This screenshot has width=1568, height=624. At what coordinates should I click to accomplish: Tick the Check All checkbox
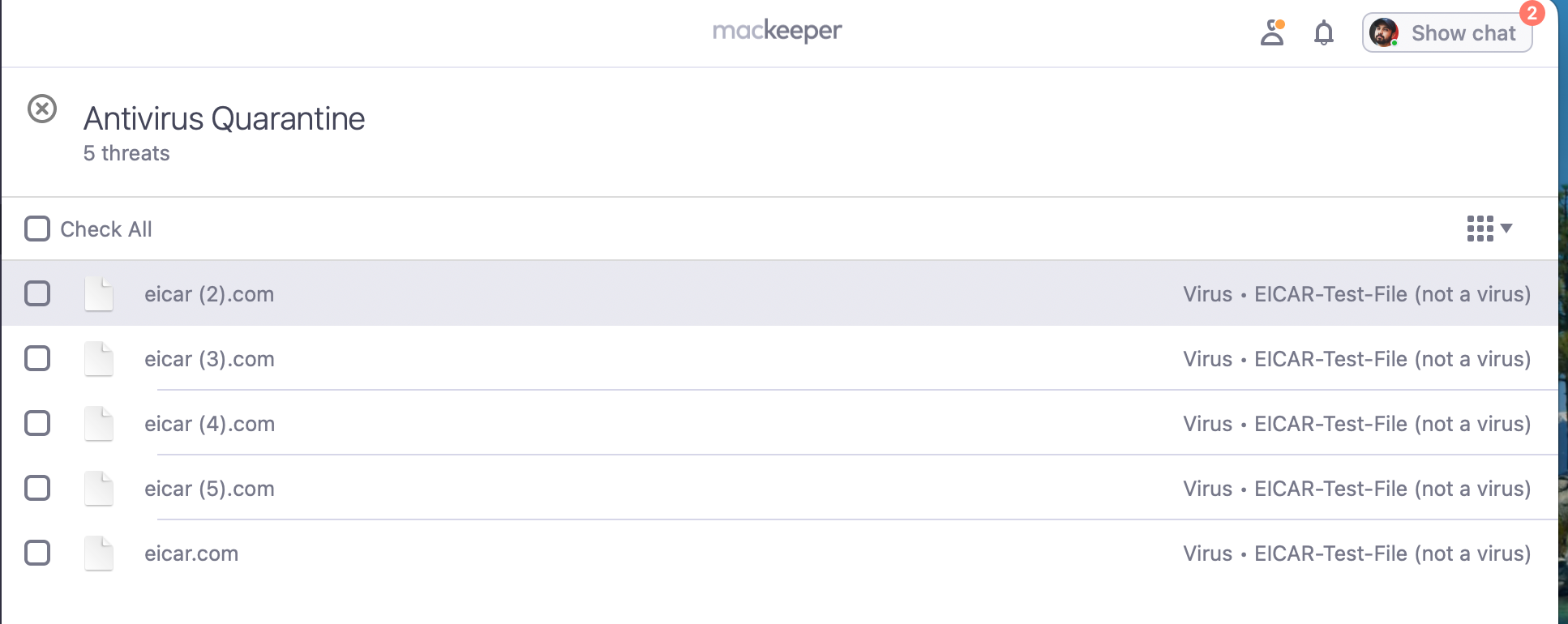pyautogui.click(x=37, y=229)
